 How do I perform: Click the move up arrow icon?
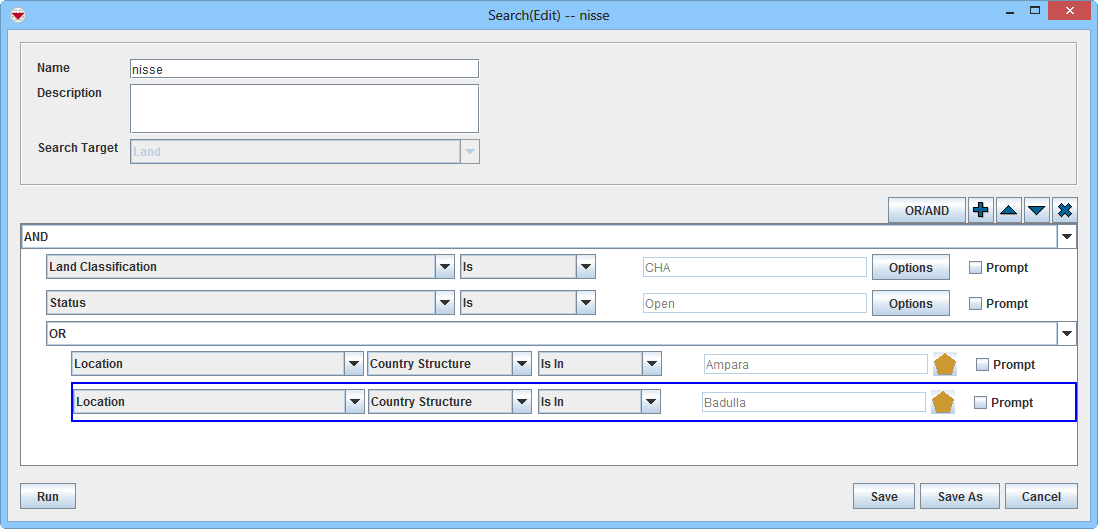(x=1009, y=210)
